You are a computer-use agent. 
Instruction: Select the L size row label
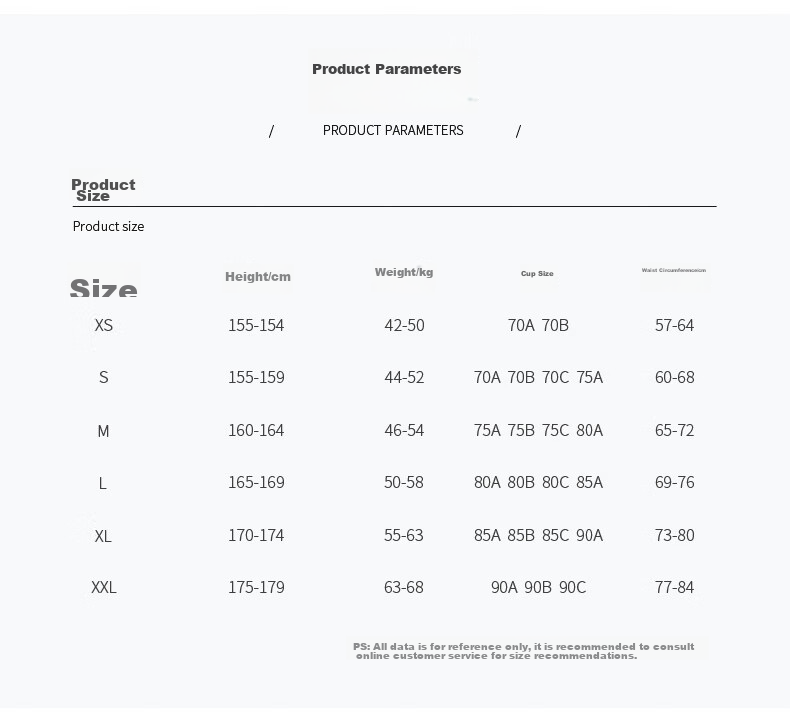point(103,484)
